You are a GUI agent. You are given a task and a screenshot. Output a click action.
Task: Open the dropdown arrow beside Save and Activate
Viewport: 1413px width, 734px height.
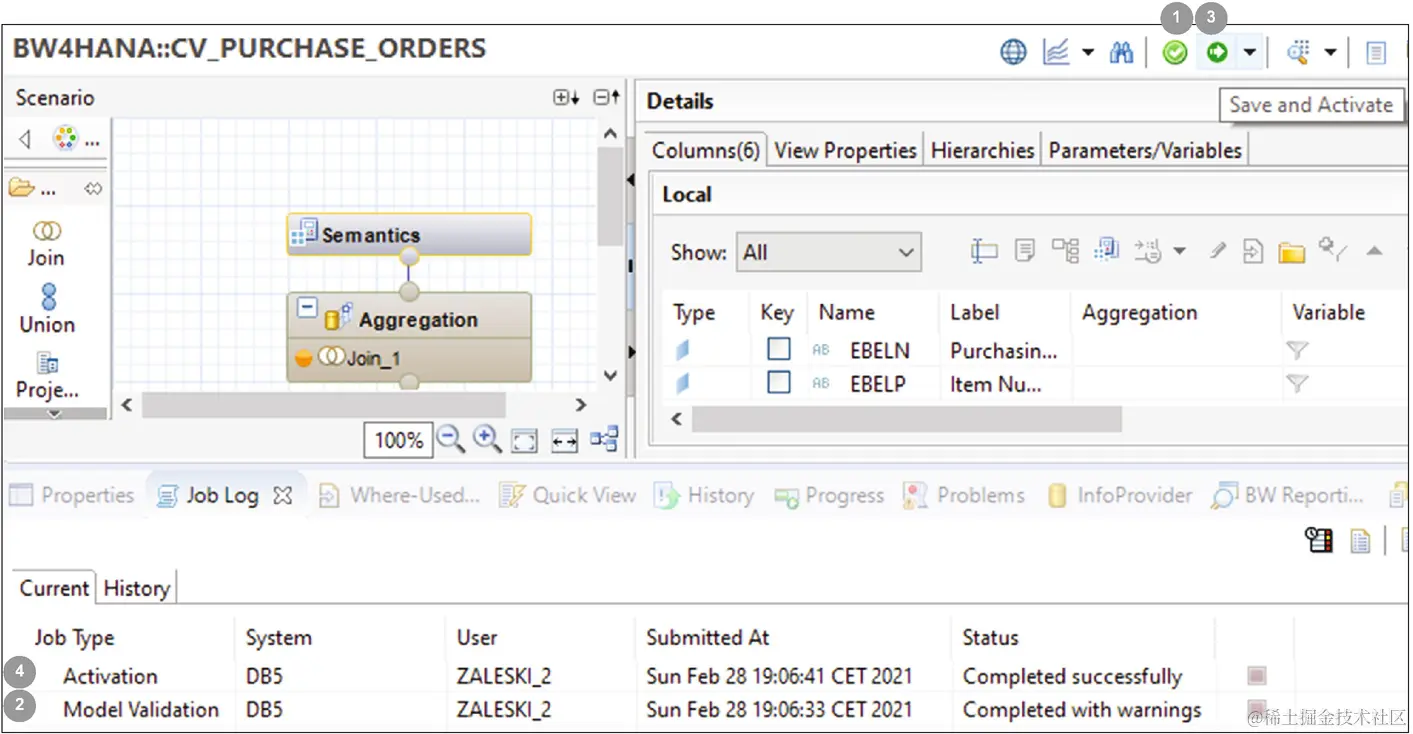click(x=1250, y=53)
